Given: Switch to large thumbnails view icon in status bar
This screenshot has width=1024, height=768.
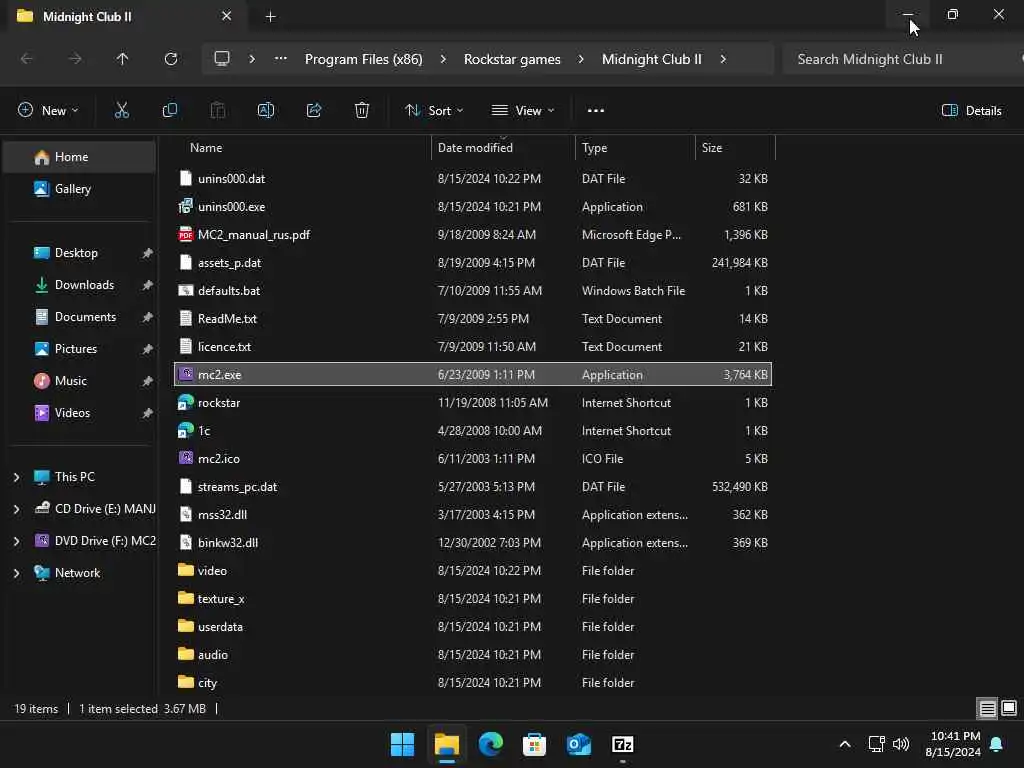Looking at the screenshot, I should tap(1009, 709).
